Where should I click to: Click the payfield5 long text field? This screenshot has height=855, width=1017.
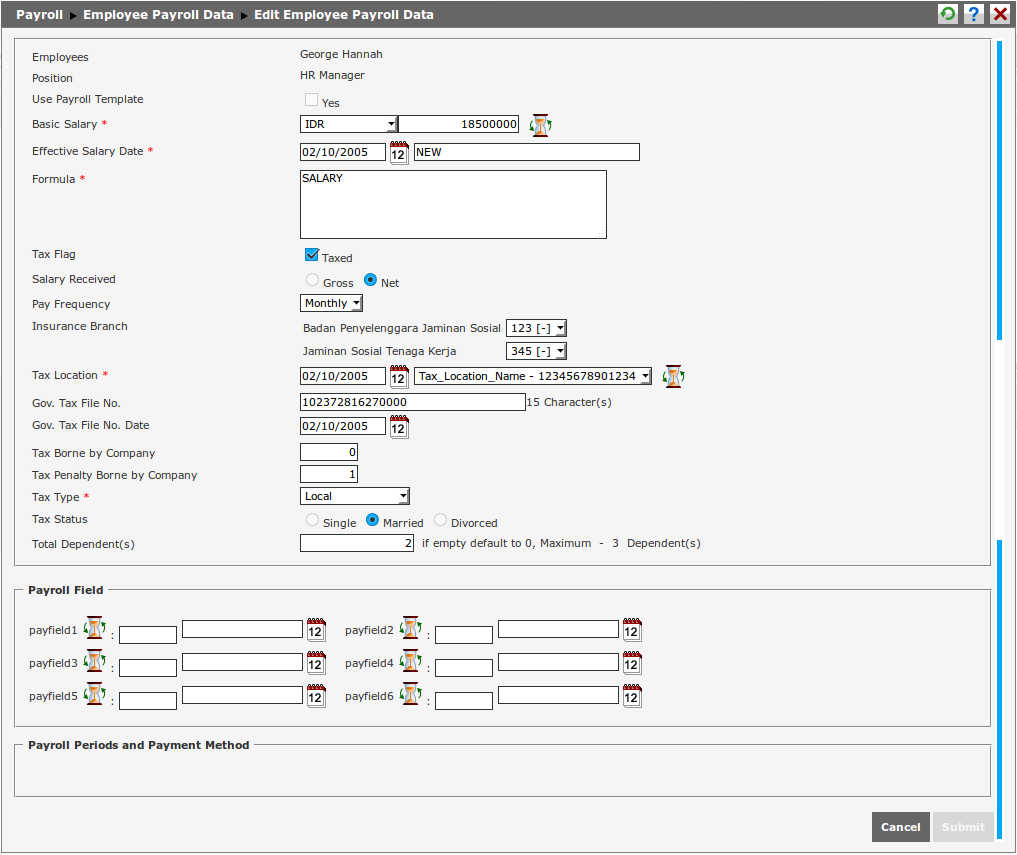point(243,695)
